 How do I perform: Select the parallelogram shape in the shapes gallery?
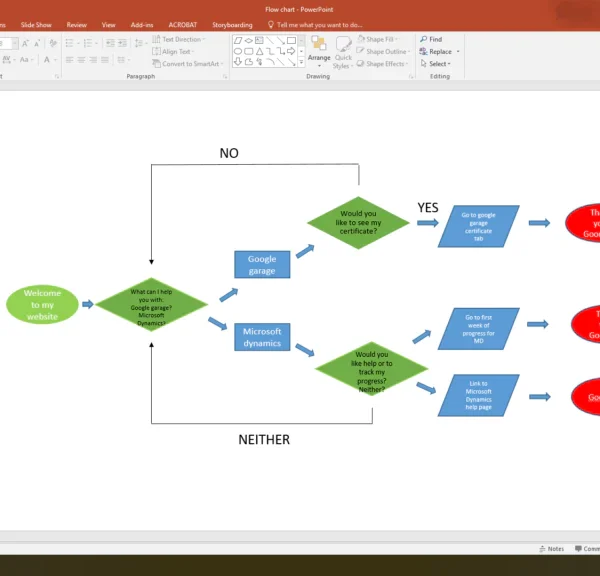(x=238, y=40)
